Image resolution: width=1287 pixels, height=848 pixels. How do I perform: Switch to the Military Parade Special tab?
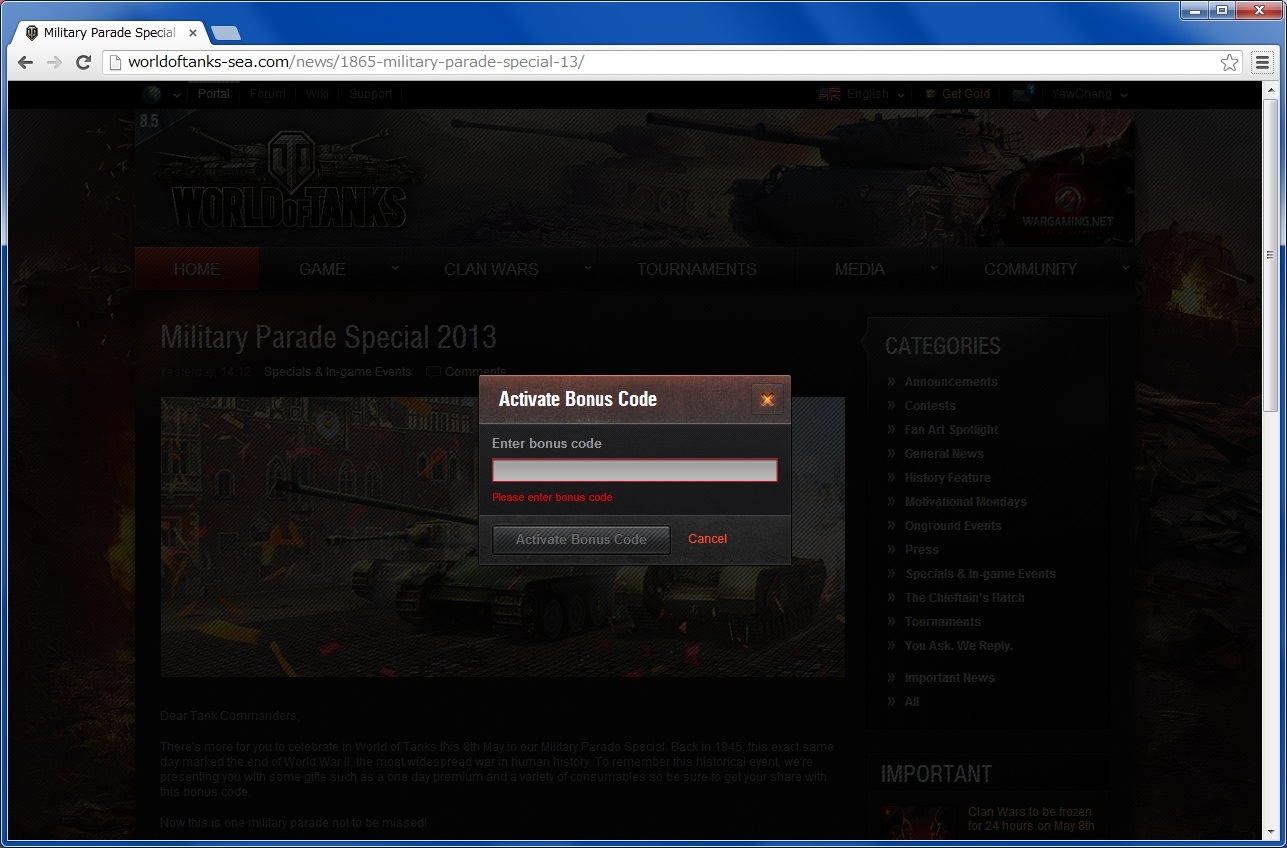[108, 33]
